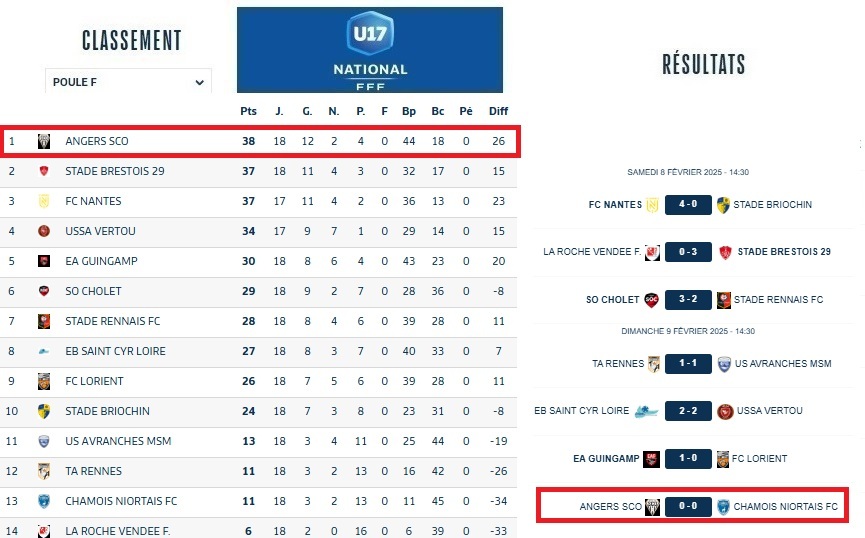Click the Angers SCO club crest in standings

pos(44,142)
